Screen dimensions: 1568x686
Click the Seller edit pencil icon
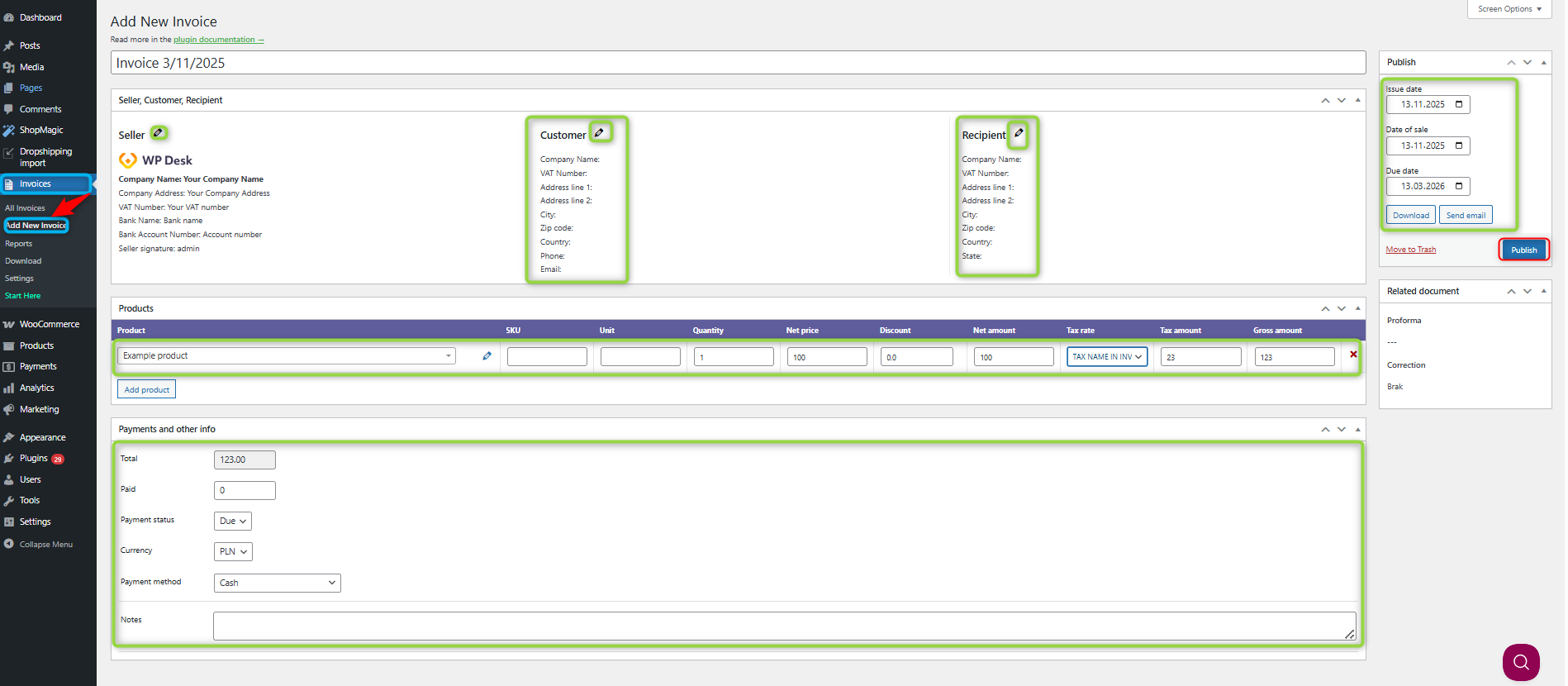[159, 133]
